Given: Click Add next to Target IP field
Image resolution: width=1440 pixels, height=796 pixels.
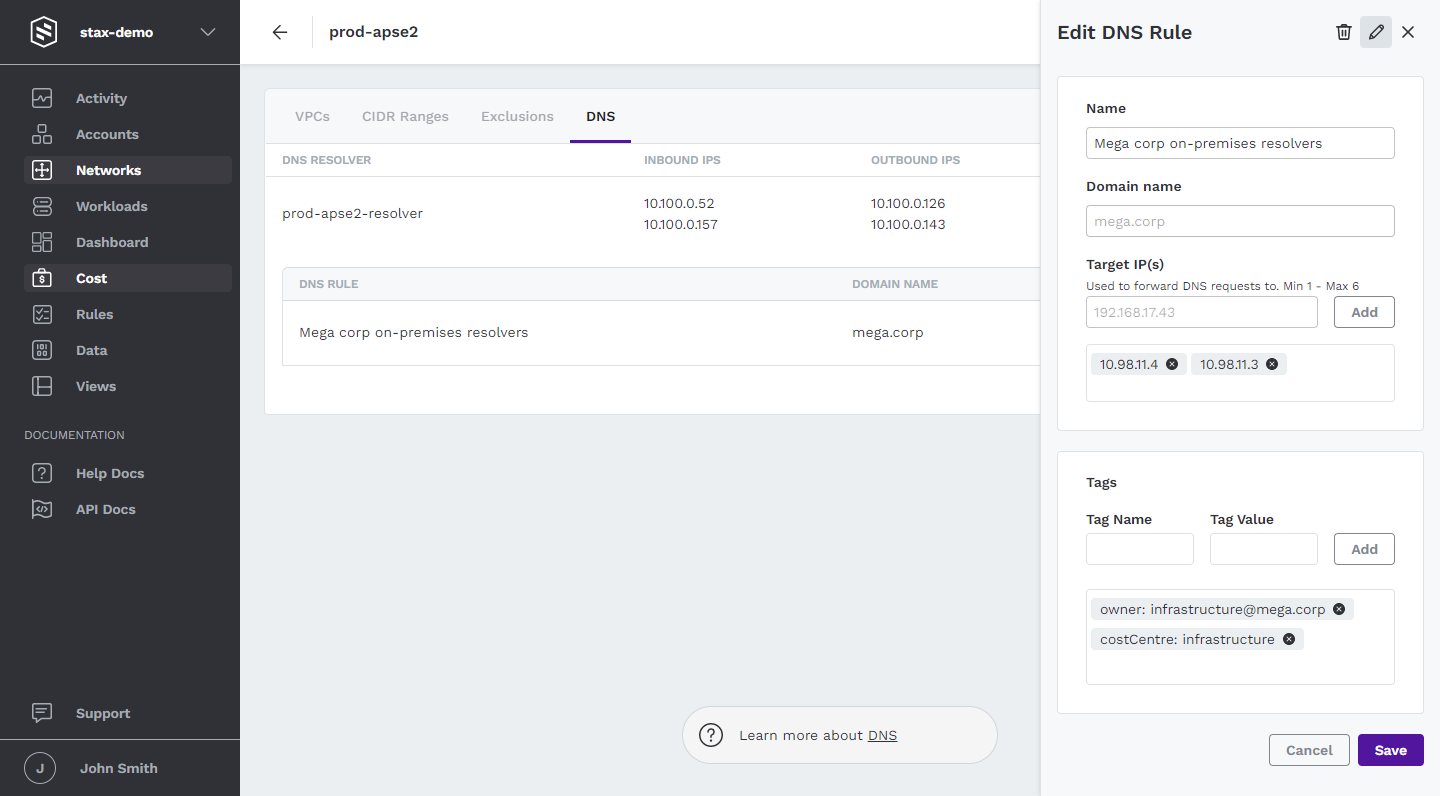Looking at the screenshot, I should coord(1364,312).
